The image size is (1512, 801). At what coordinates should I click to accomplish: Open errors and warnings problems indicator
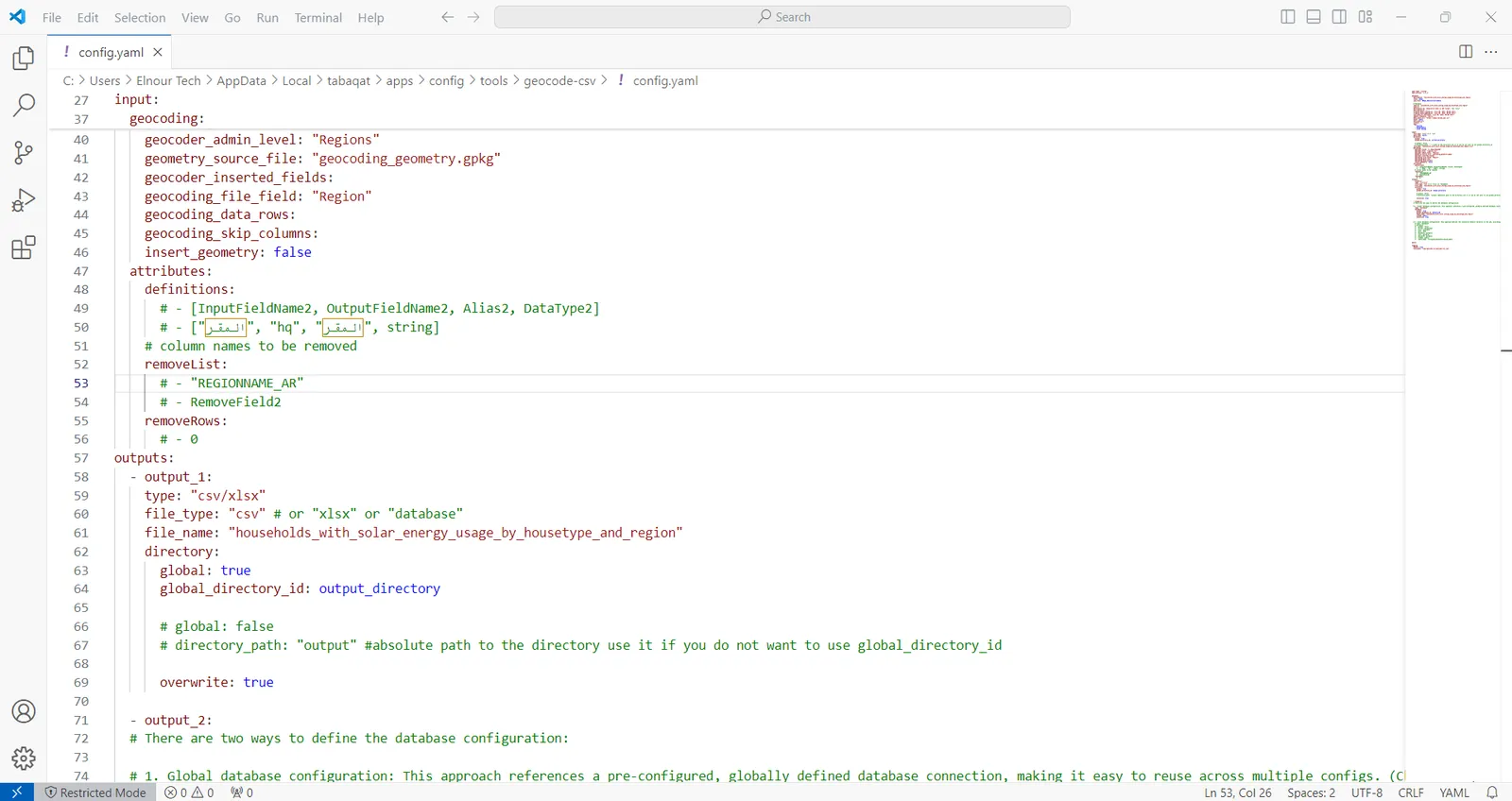(189, 792)
